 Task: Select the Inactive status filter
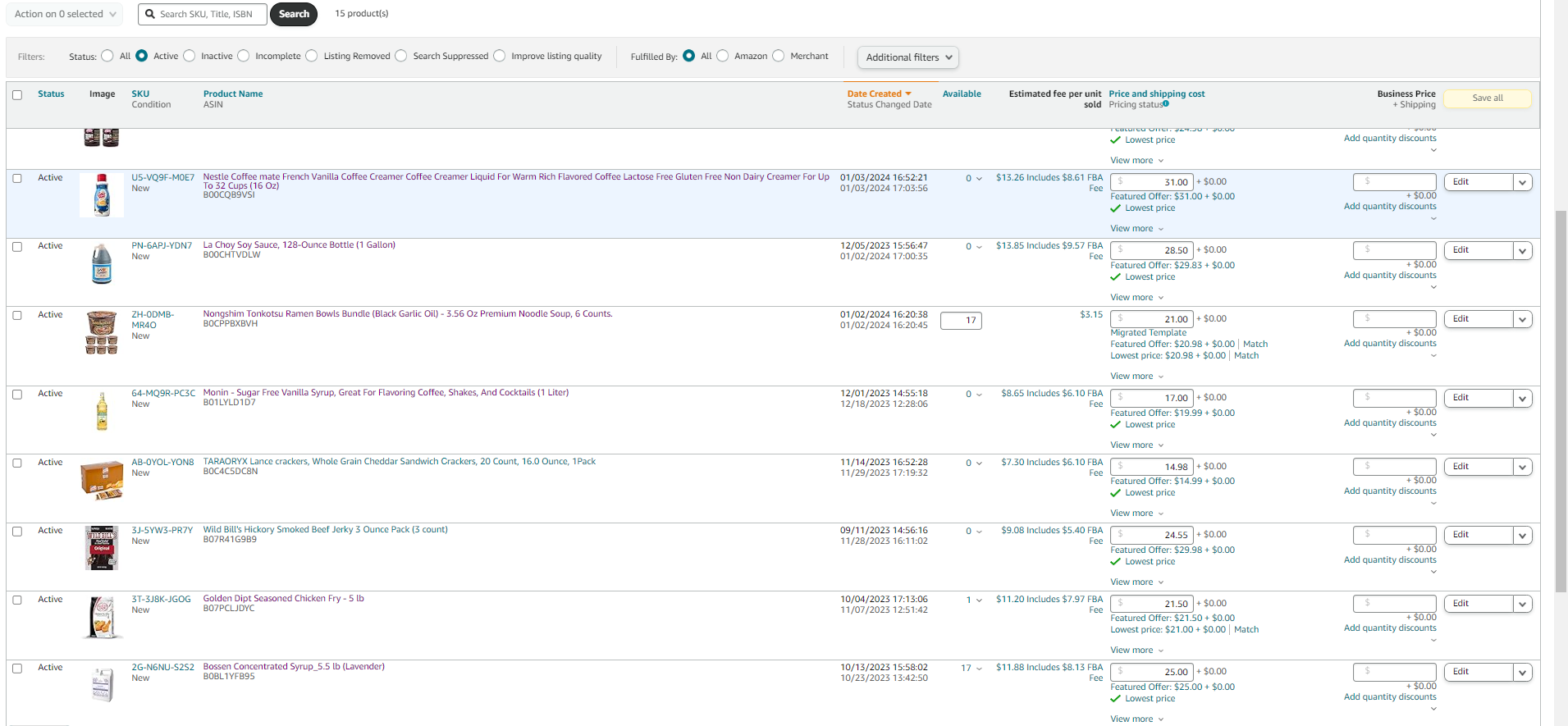[190, 56]
